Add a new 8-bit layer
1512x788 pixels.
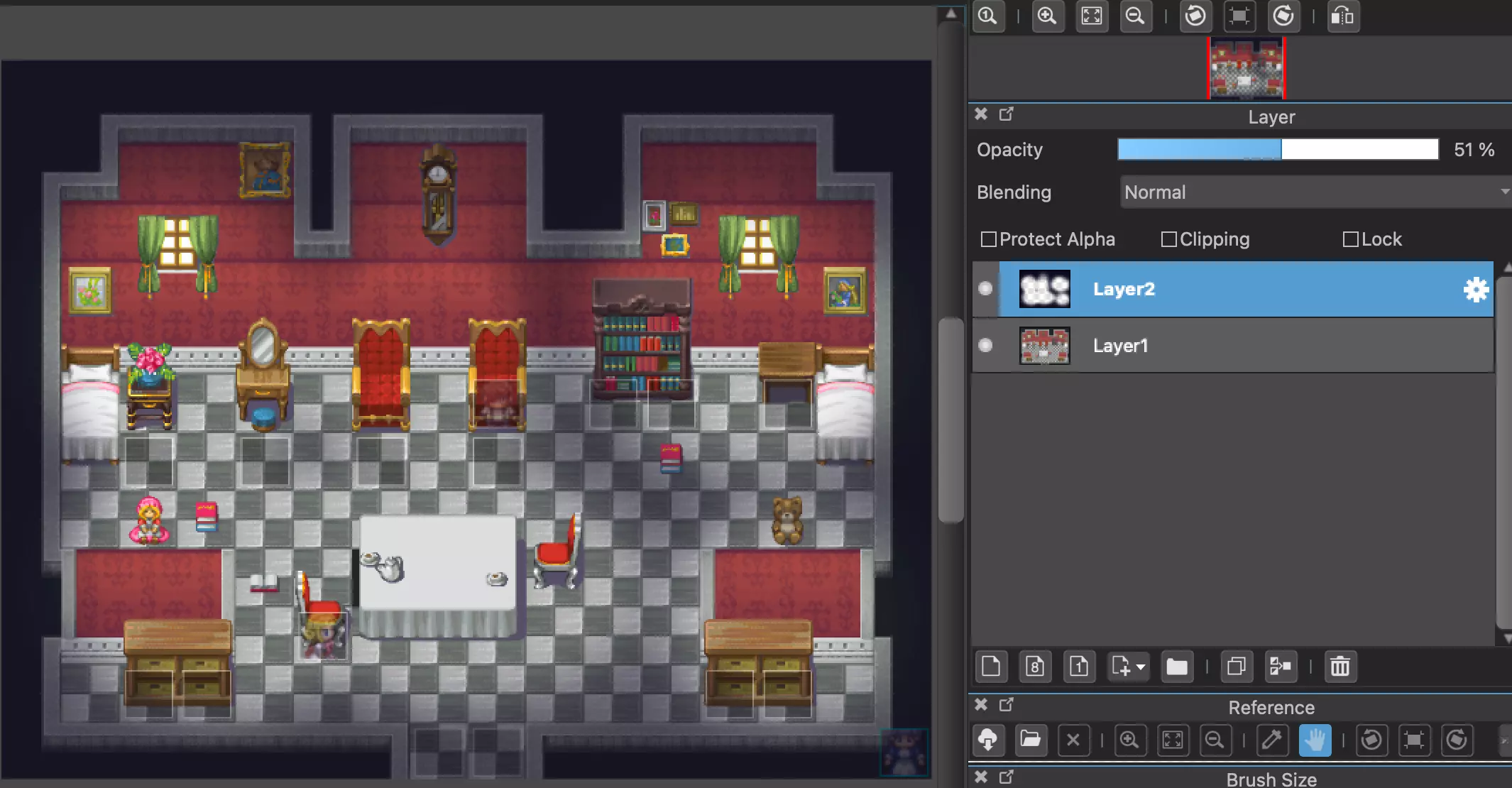(1035, 667)
